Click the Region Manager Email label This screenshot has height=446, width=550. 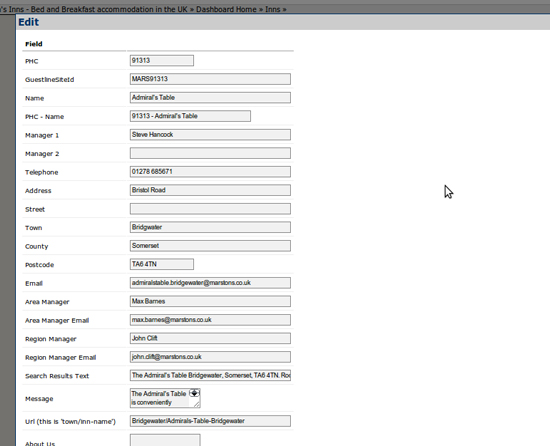60,357
